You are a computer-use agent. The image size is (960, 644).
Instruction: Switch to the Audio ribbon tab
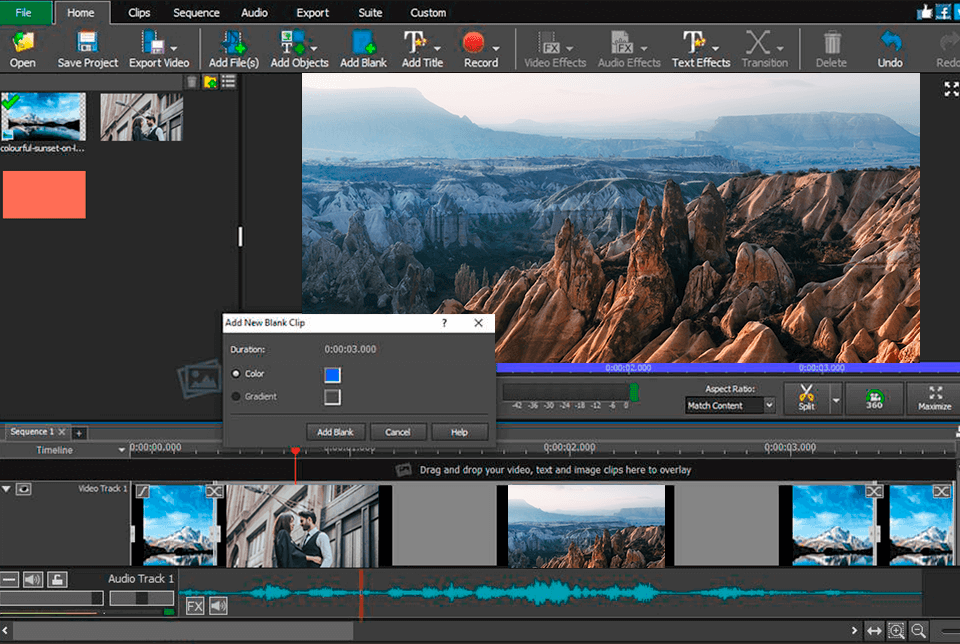254,12
